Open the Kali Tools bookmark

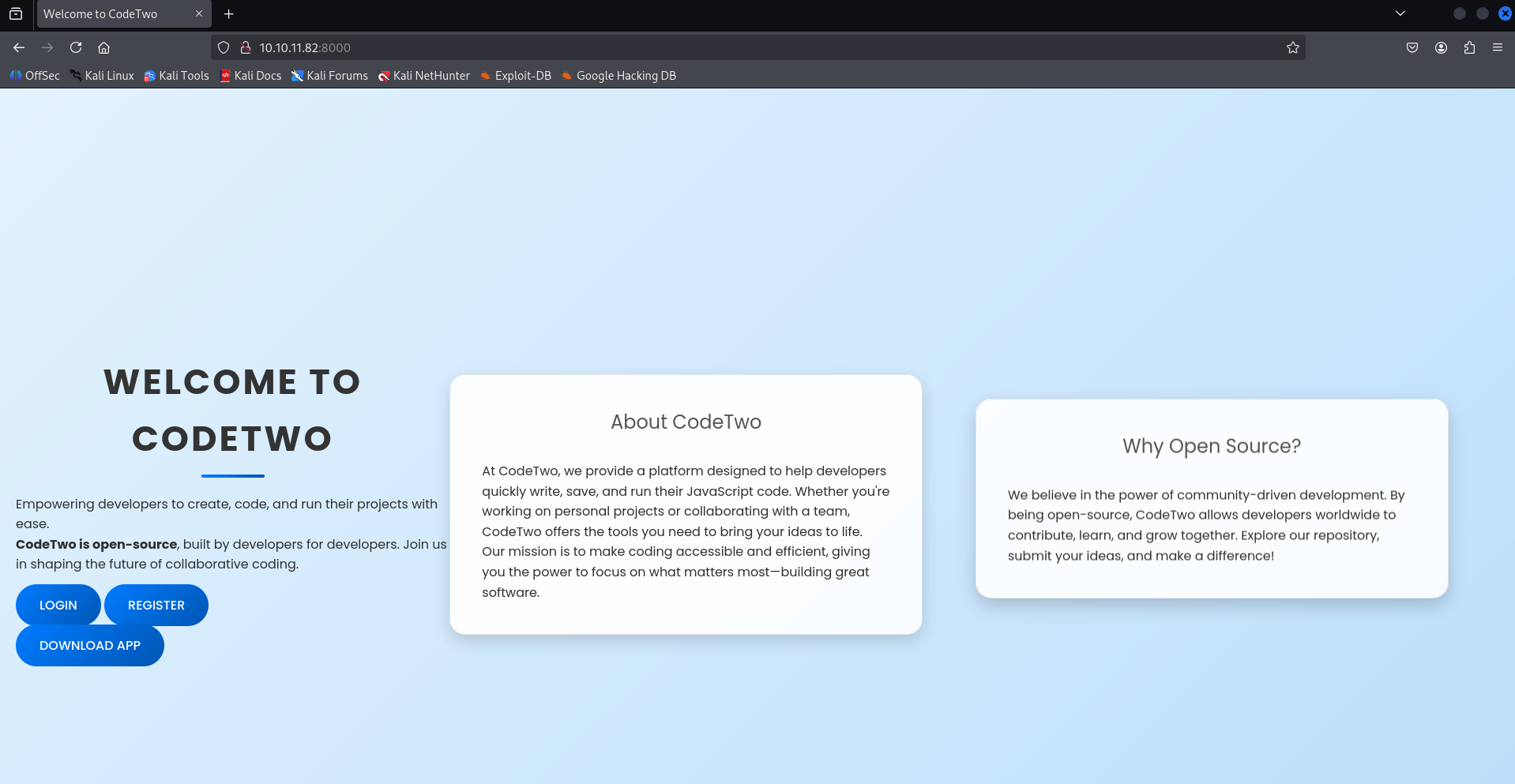tap(176, 76)
